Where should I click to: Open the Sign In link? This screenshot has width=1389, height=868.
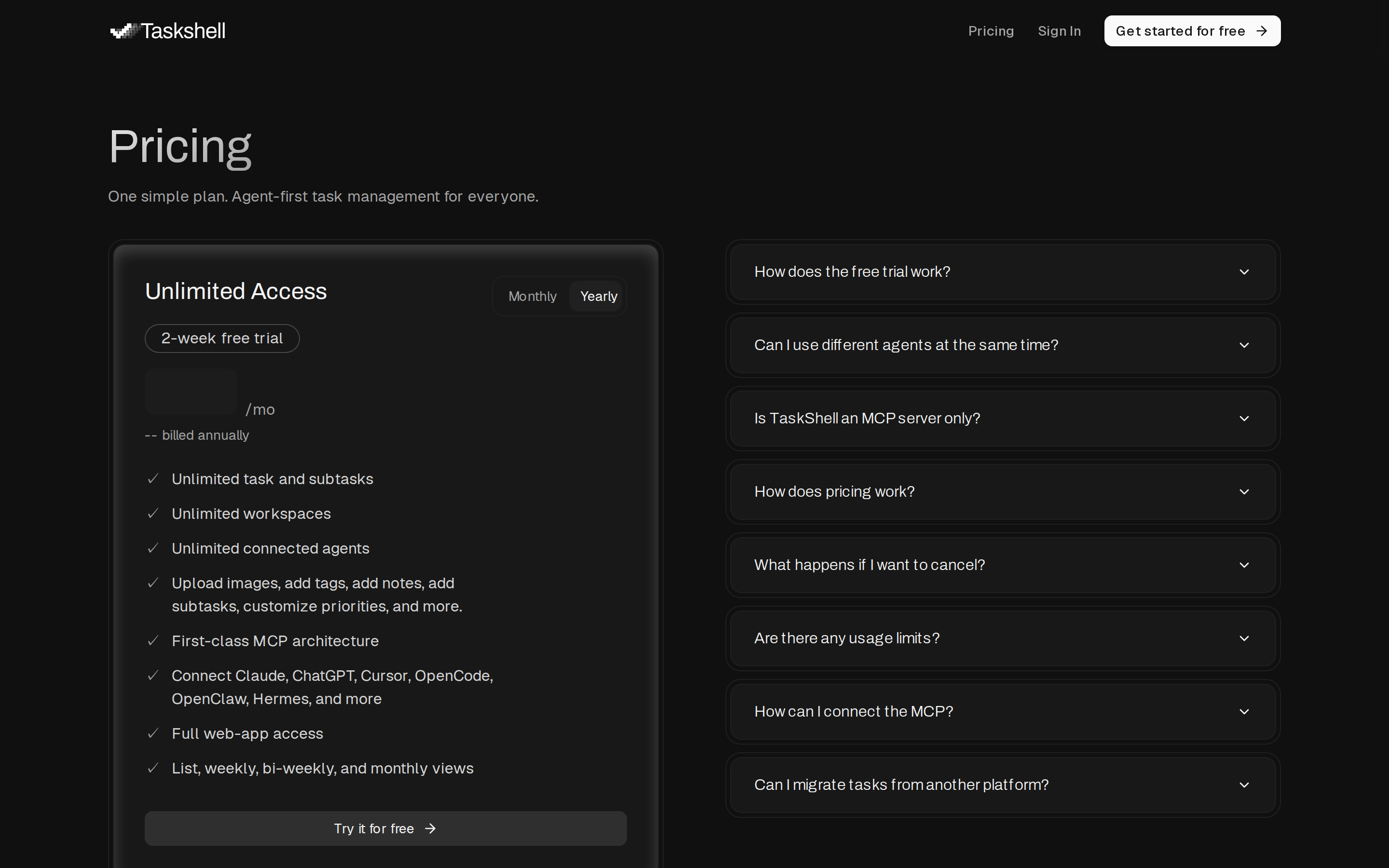click(x=1059, y=31)
